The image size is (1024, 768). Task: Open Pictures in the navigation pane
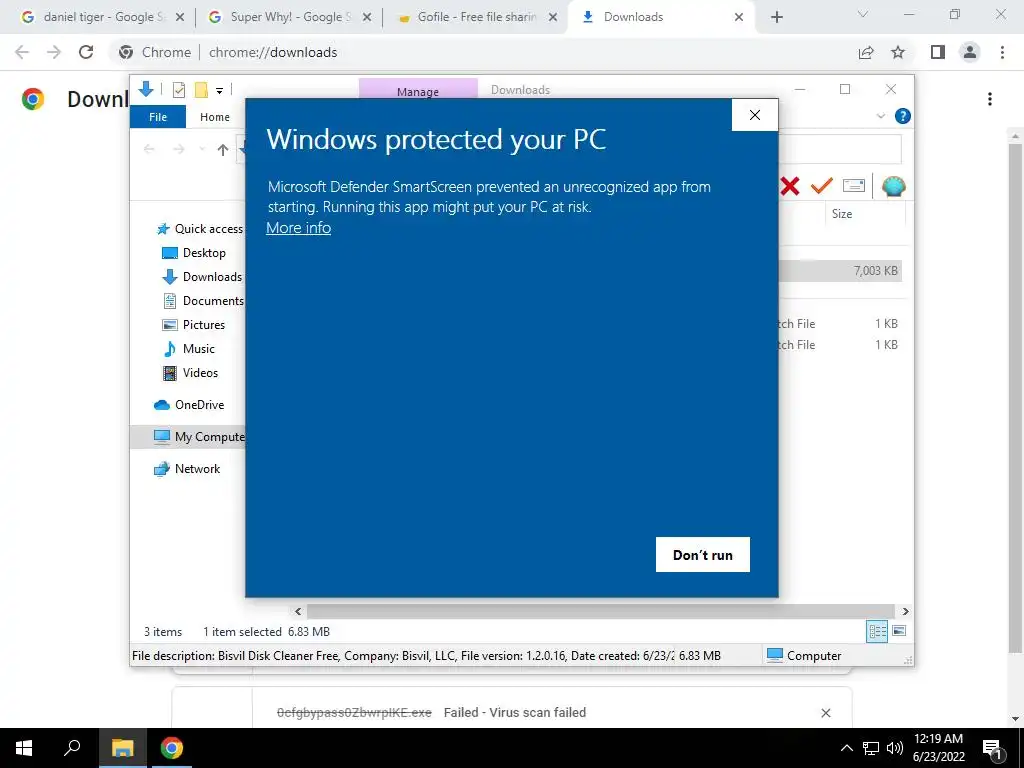coord(193,325)
